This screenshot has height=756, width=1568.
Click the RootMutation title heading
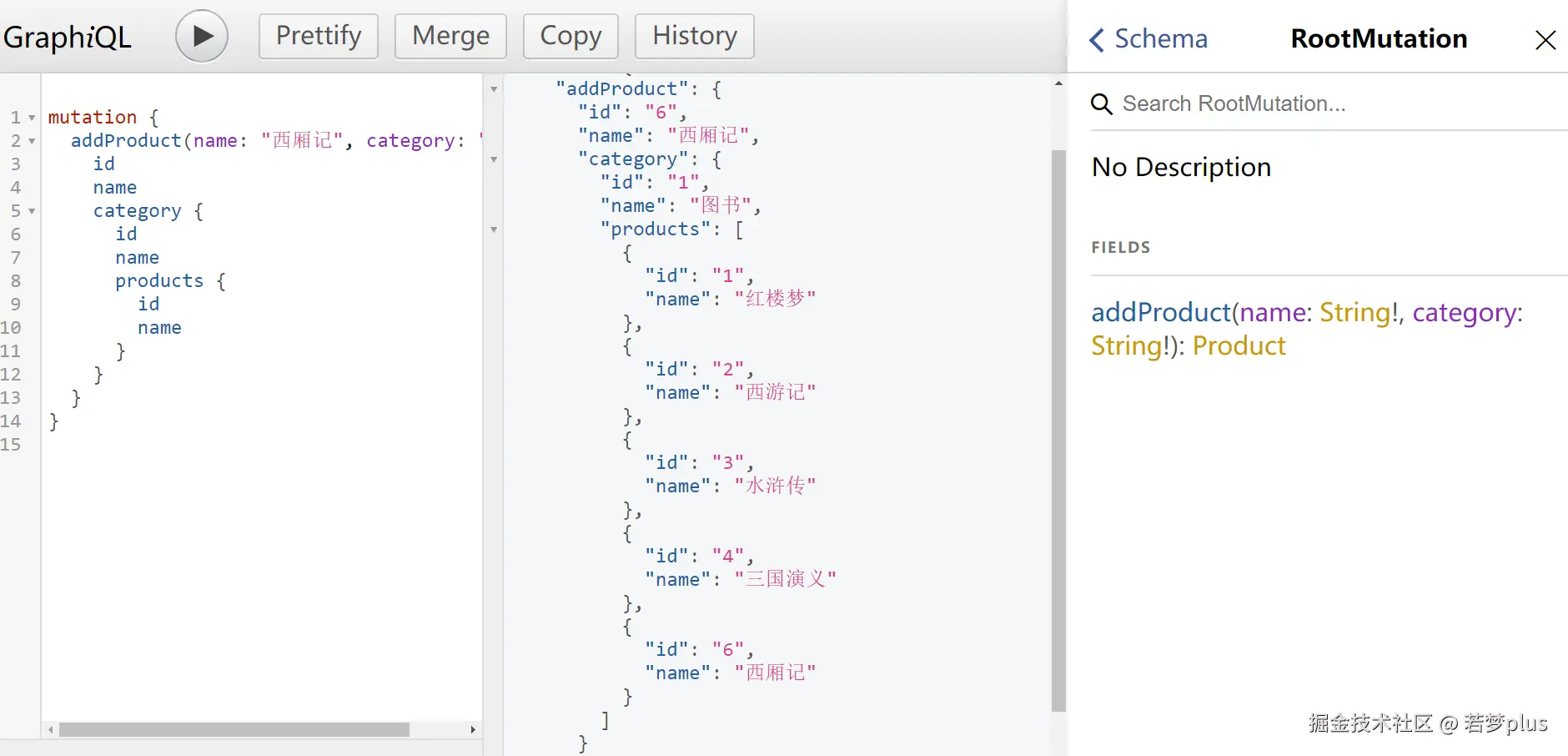(1377, 38)
